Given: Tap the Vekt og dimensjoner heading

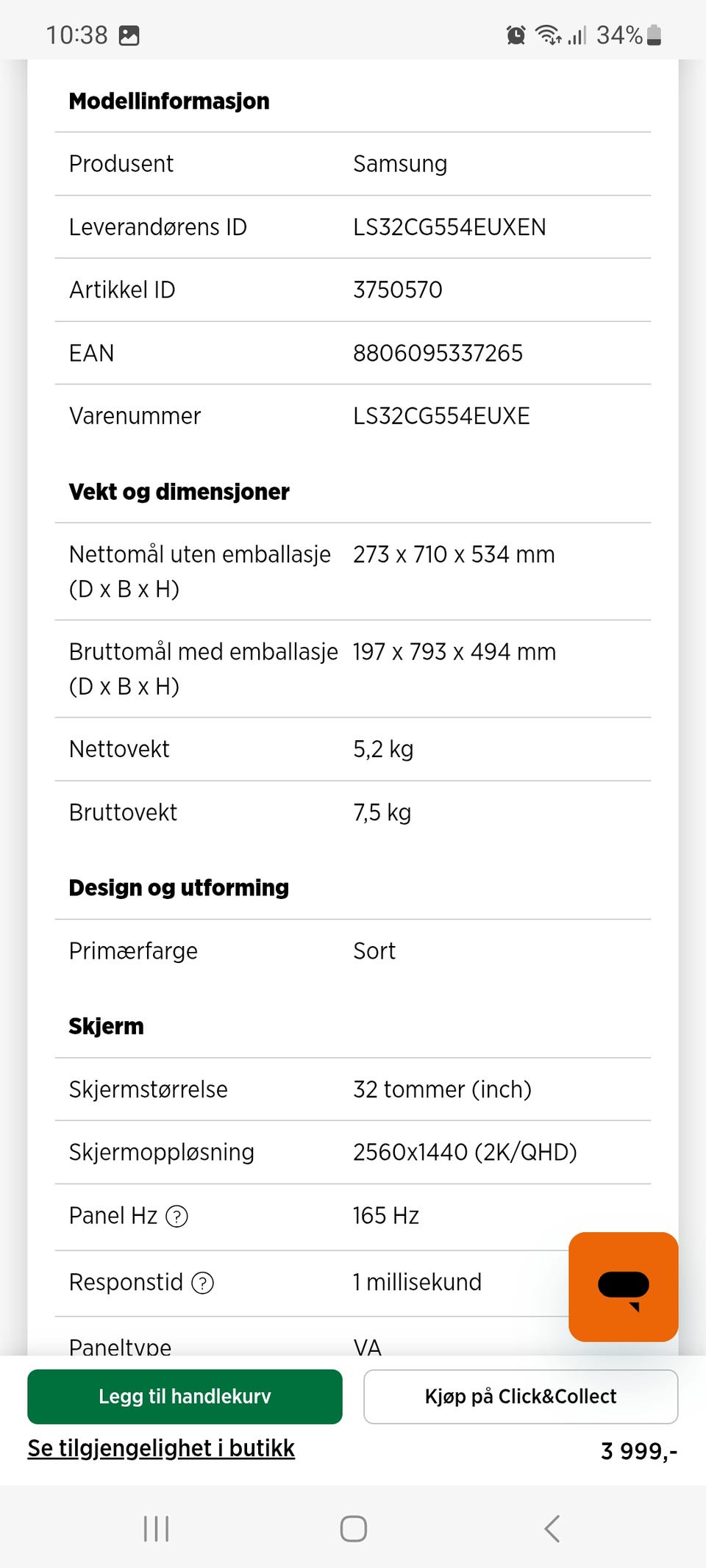Looking at the screenshot, I should click(179, 491).
